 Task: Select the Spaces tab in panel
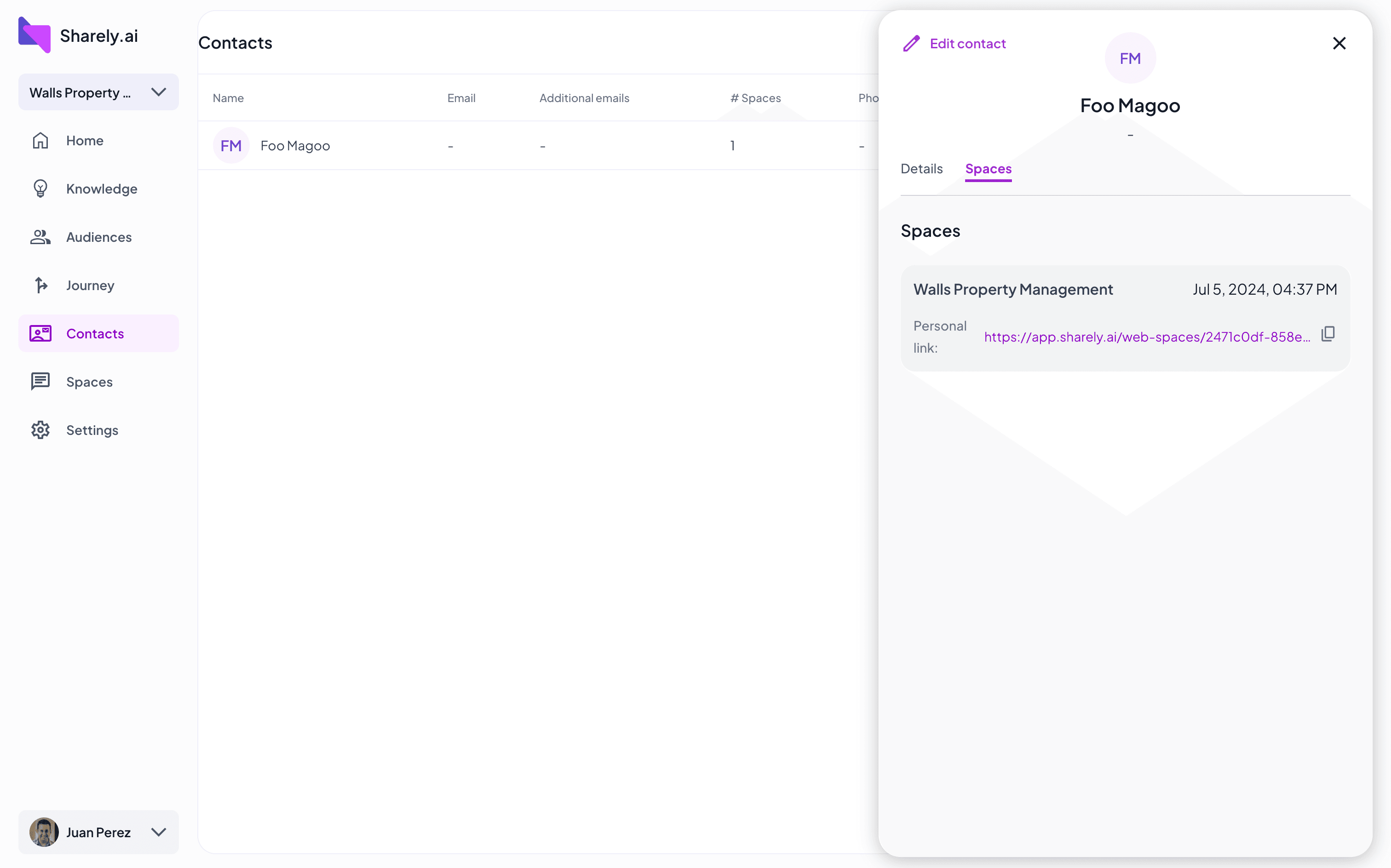[x=988, y=169]
